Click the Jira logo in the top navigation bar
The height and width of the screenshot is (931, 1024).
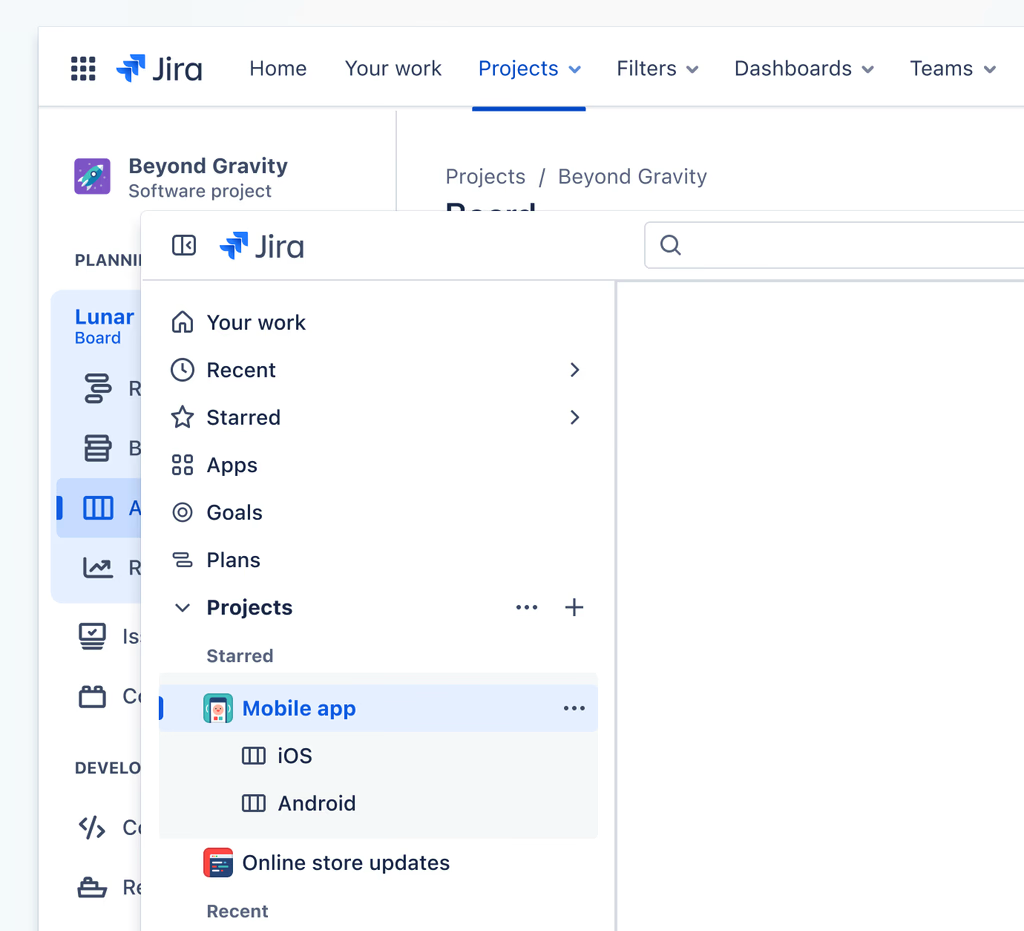point(159,69)
